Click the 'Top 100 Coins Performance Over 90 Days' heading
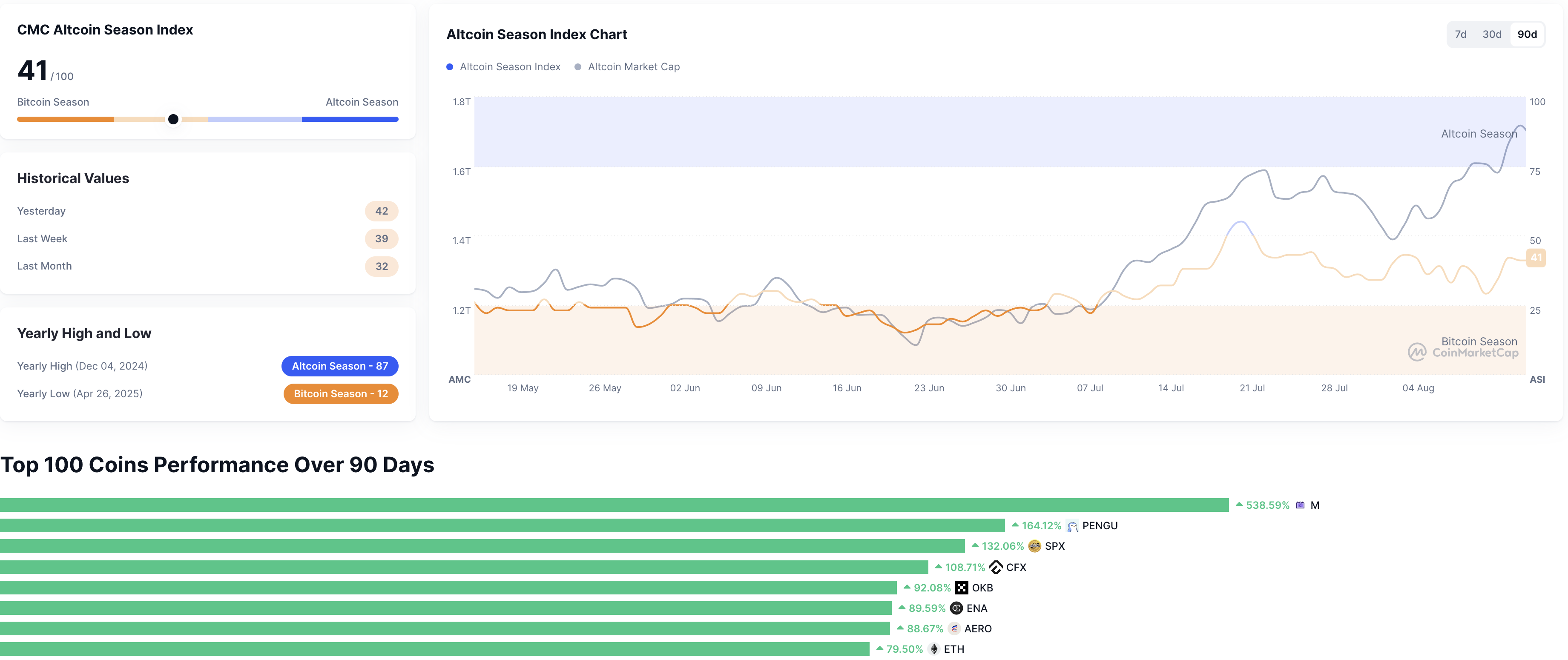Image resolution: width=1568 pixels, height=660 pixels. coord(217,465)
